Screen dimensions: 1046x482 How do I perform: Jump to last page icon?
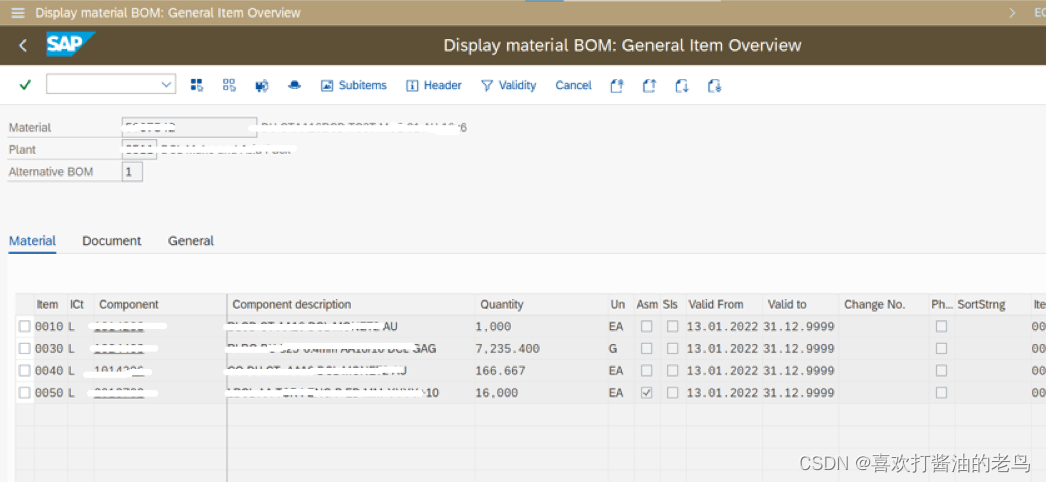coord(714,85)
